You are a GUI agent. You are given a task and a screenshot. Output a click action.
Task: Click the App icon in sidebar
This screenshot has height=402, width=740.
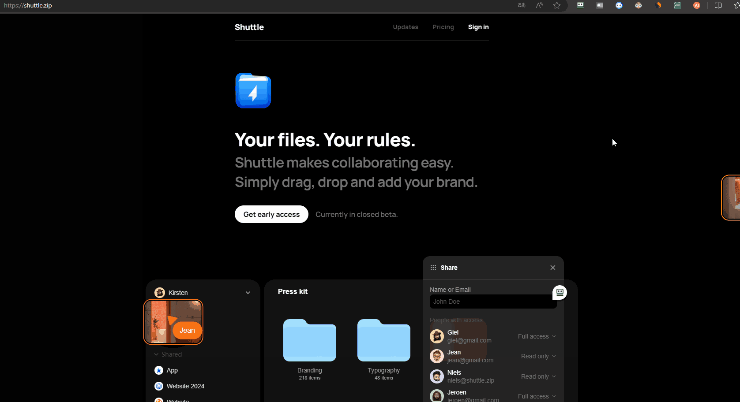(159, 370)
